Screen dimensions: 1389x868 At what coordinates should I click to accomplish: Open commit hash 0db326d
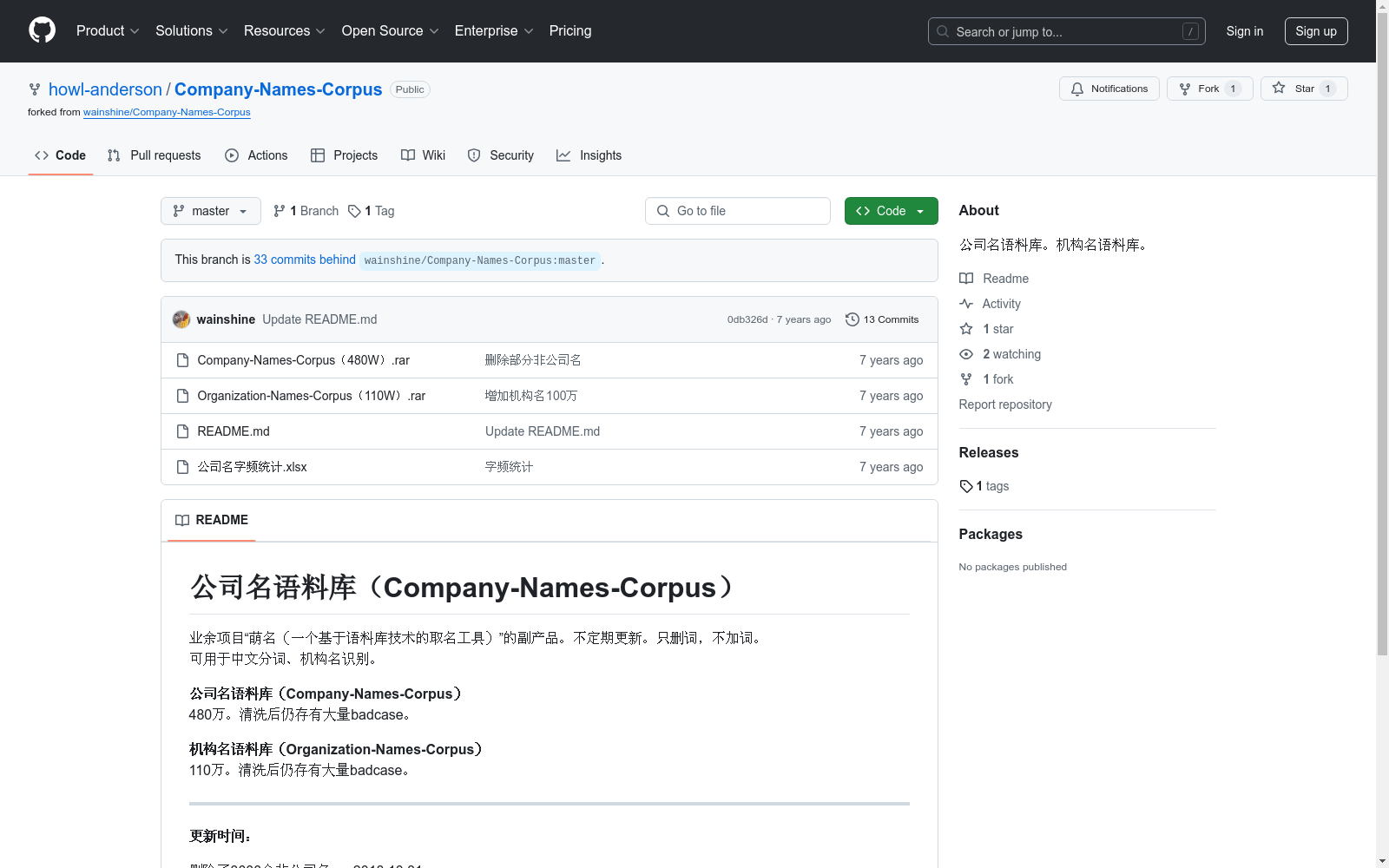click(747, 319)
